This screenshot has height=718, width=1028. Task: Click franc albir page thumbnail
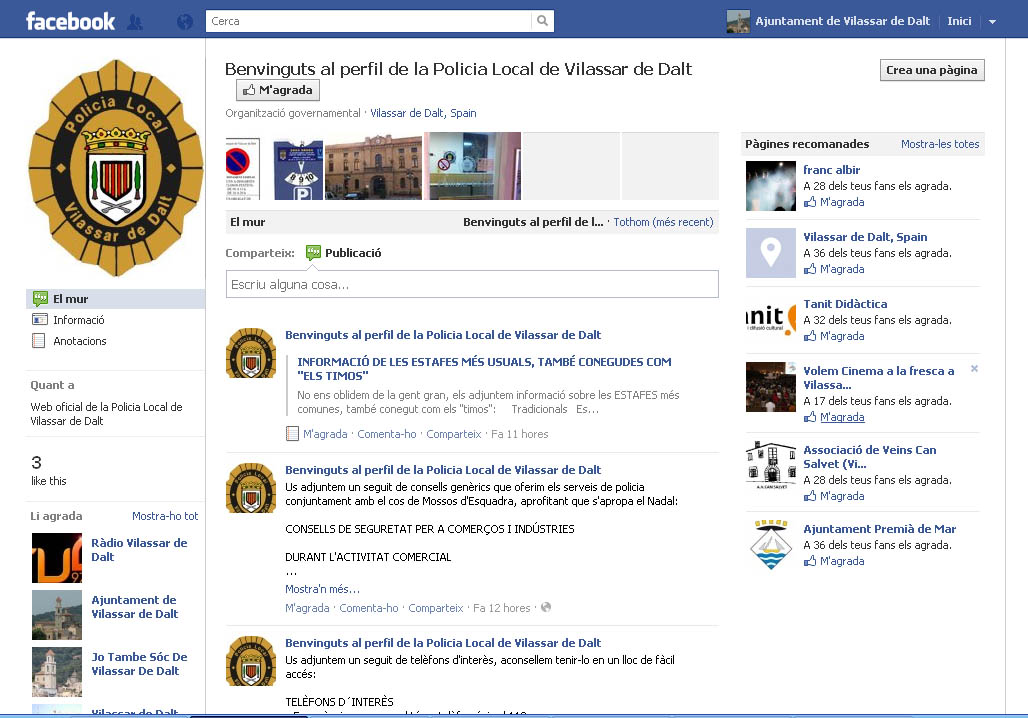(771, 186)
